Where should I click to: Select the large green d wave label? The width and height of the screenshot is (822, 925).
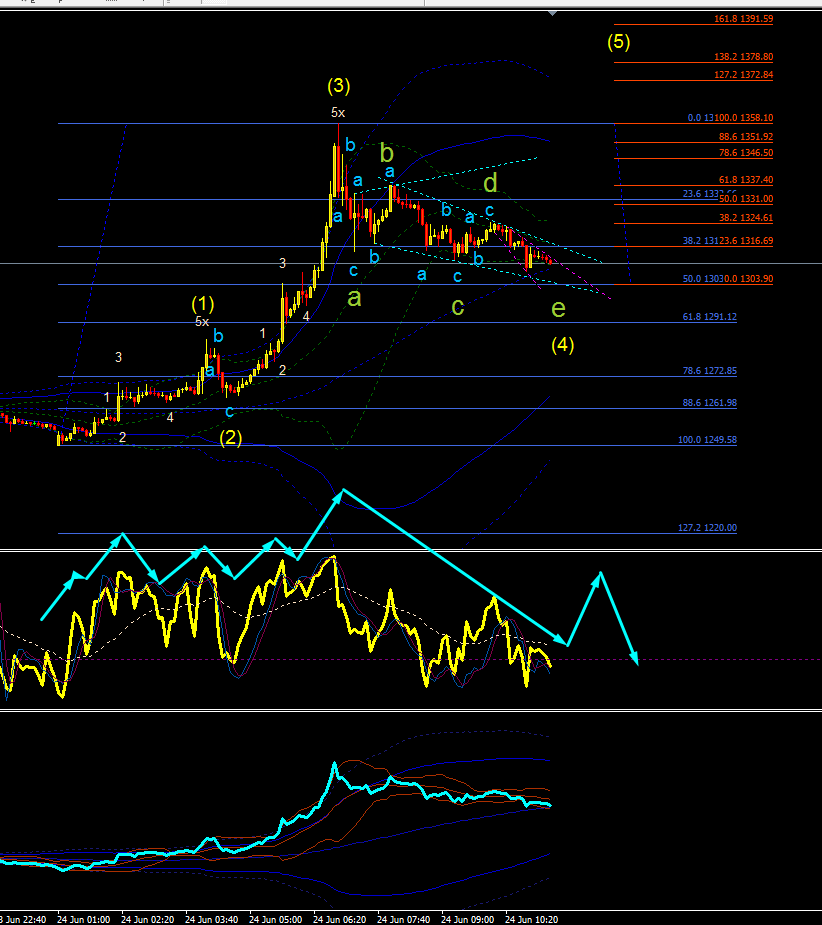coord(490,183)
